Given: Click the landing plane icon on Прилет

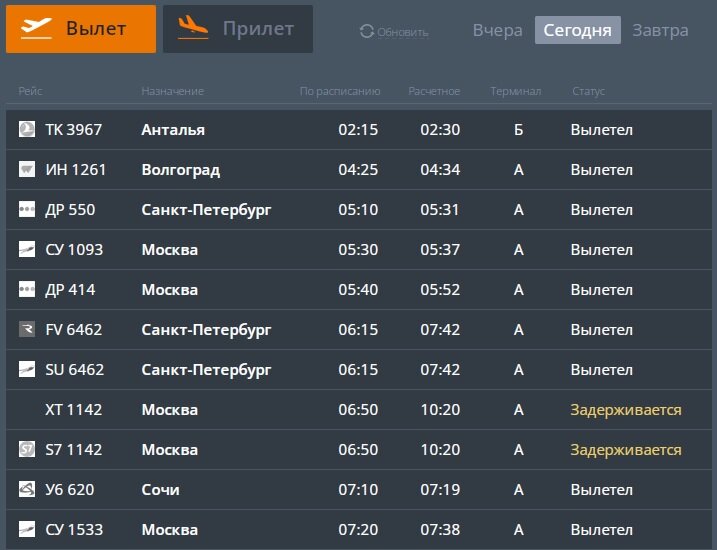Looking at the screenshot, I should point(193,27).
